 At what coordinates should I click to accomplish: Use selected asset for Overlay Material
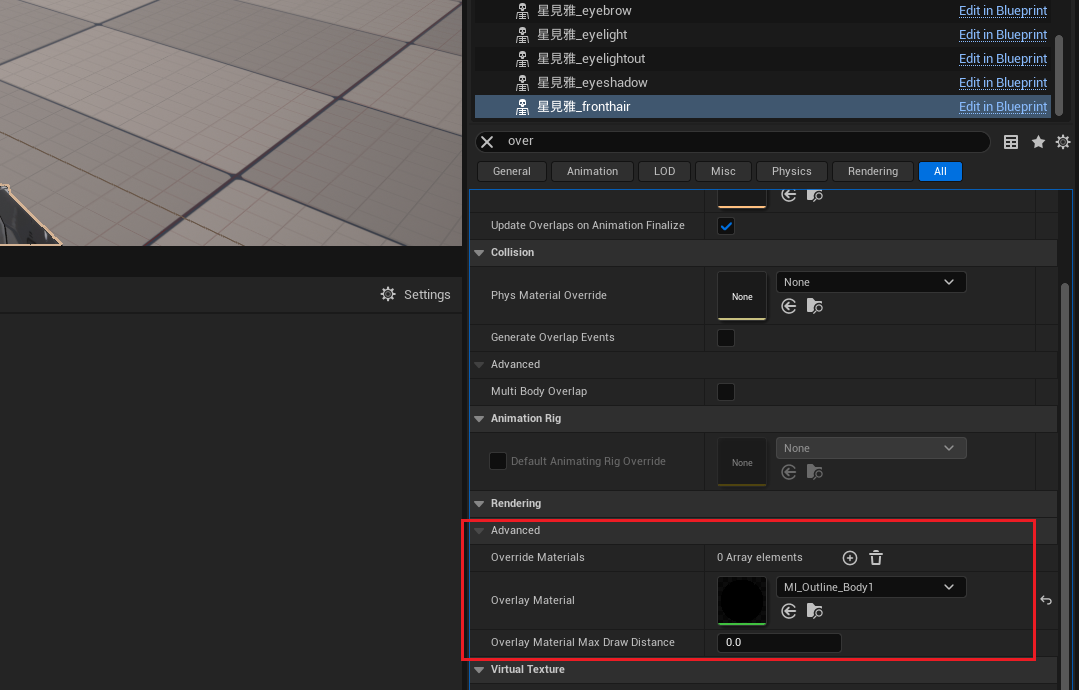(789, 611)
